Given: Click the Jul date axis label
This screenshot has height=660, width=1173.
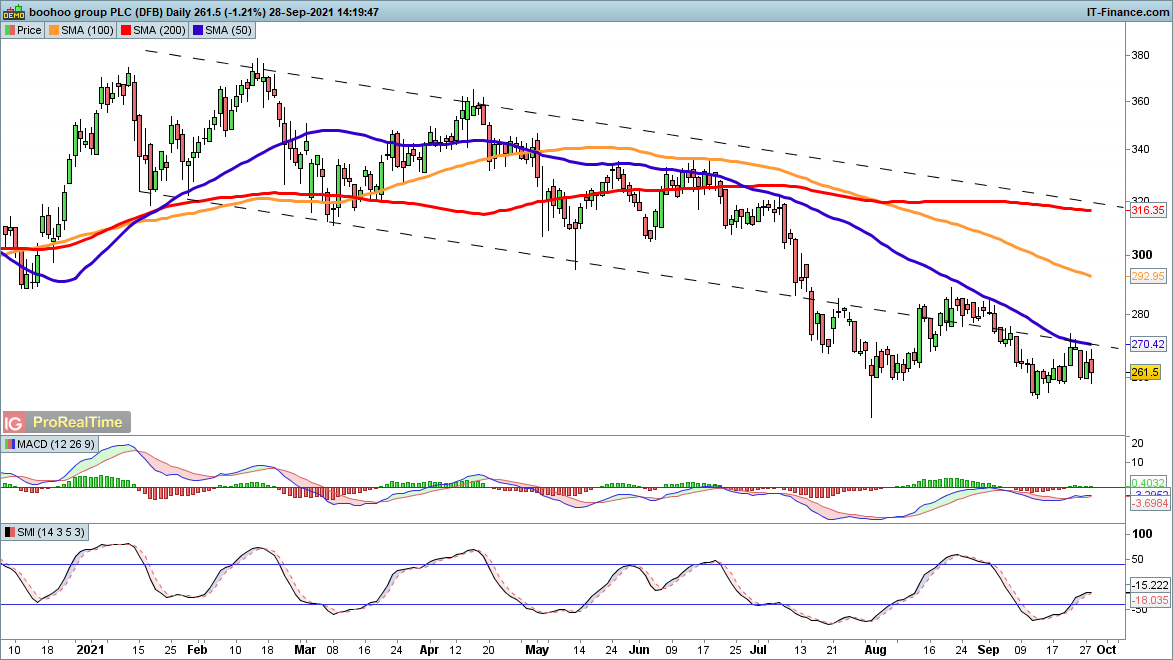Looking at the screenshot, I should click(759, 650).
